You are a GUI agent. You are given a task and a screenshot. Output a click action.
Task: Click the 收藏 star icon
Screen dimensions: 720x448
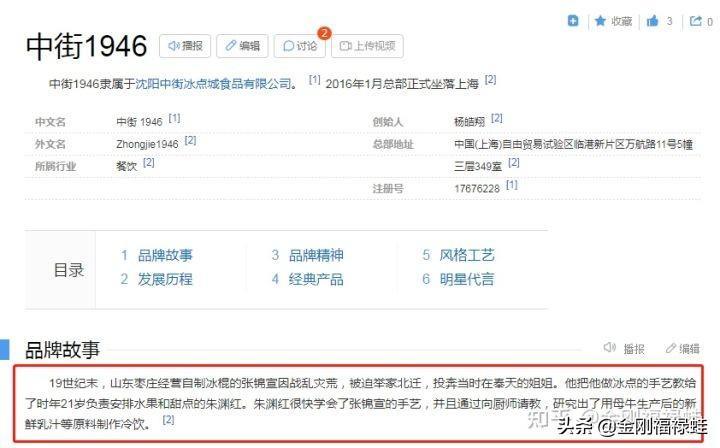click(x=601, y=21)
